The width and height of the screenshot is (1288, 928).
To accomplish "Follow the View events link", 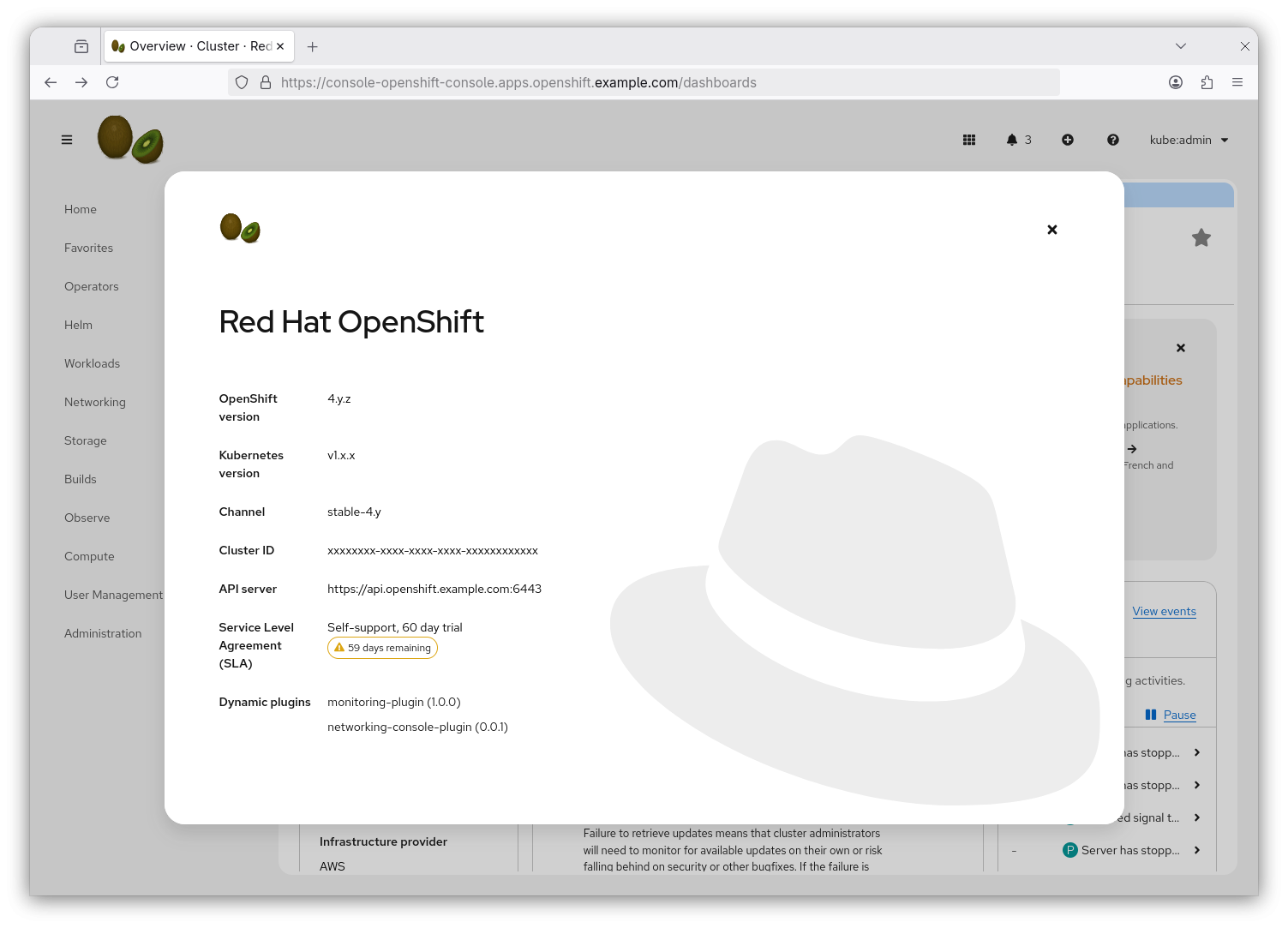I will coord(1164,611).
